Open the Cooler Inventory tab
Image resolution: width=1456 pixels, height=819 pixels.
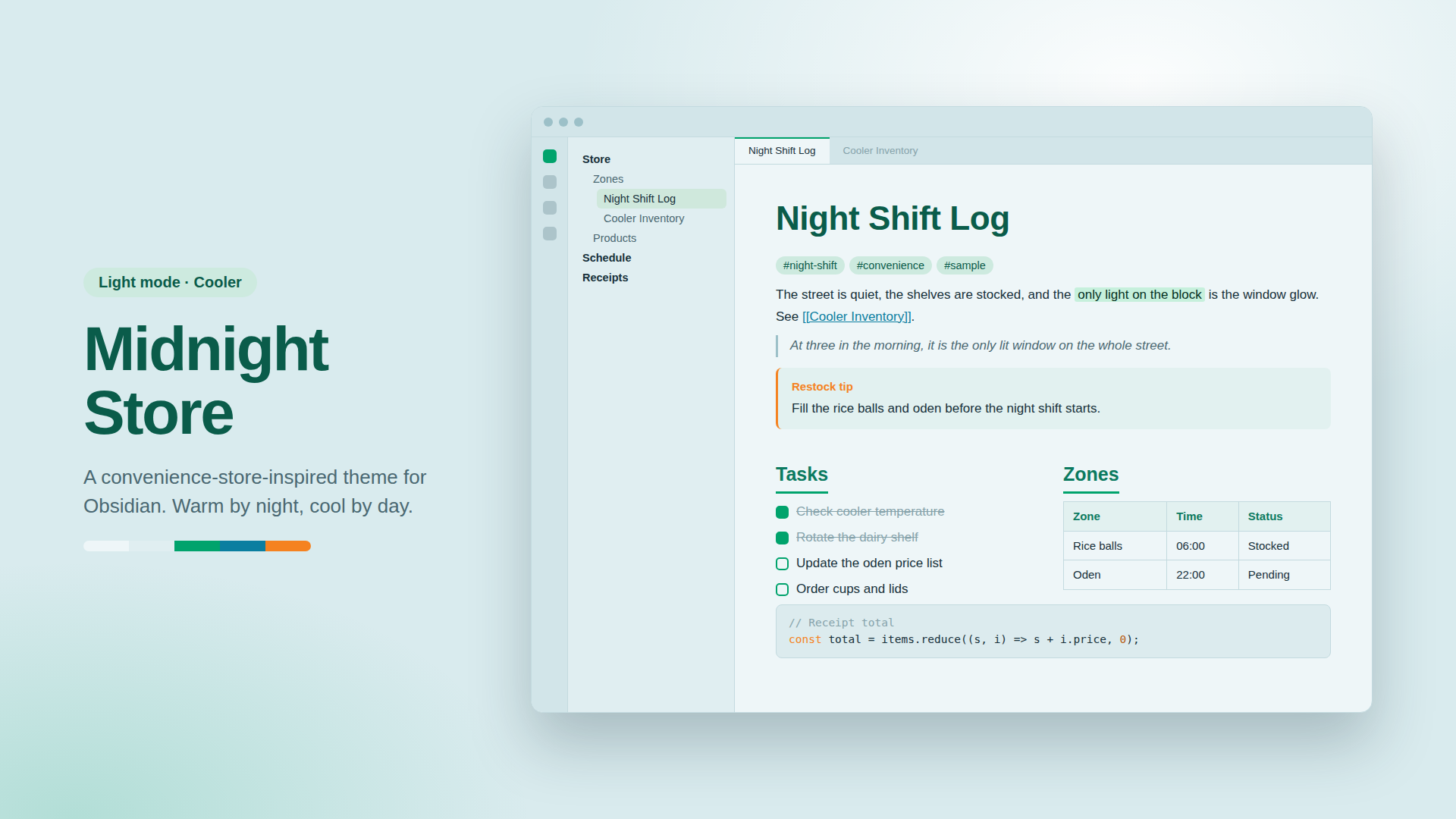point(880,151)
